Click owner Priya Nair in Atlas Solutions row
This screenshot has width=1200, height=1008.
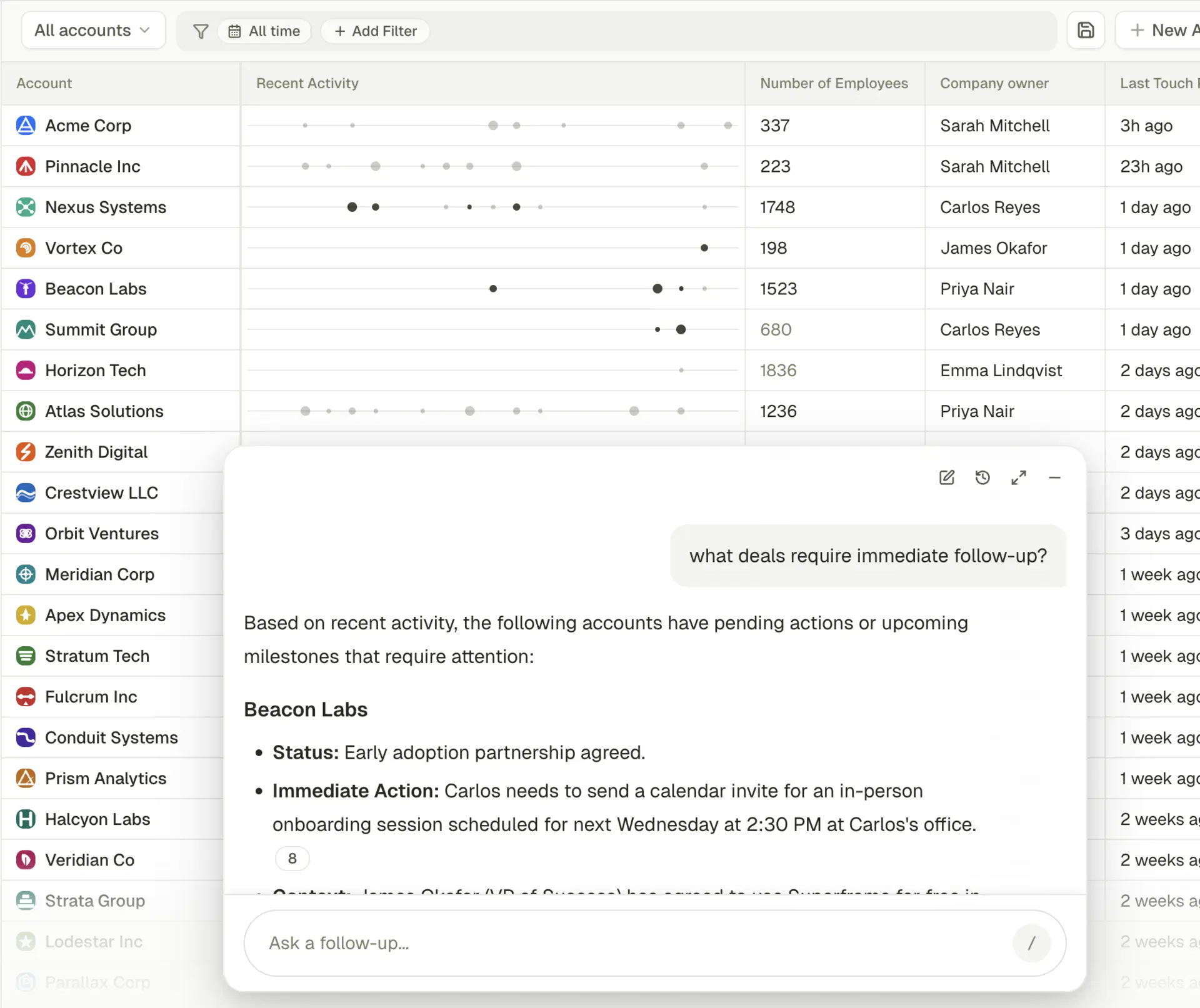pos(977,411)
